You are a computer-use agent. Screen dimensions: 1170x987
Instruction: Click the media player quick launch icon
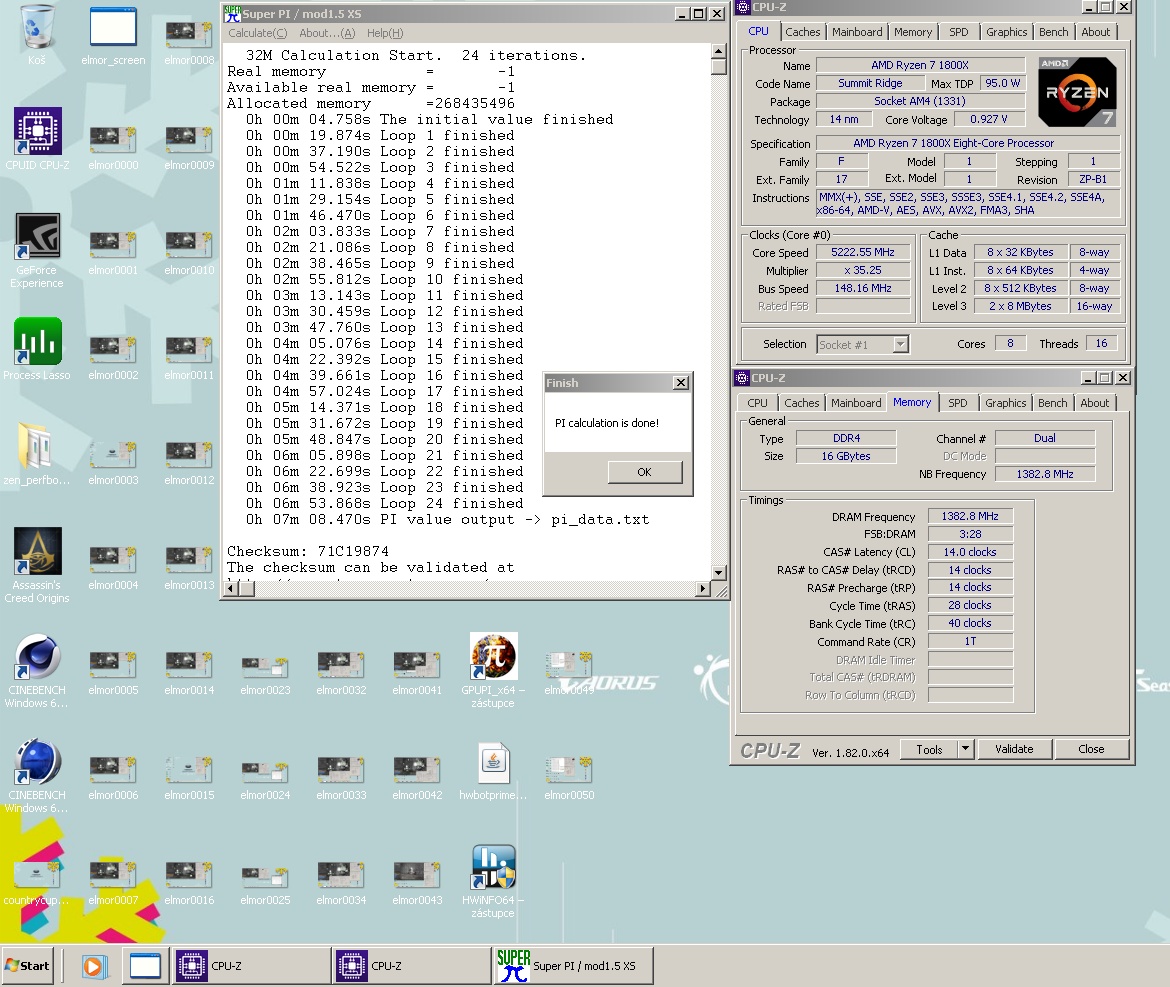pyautogui.click(x=94, y=966)
